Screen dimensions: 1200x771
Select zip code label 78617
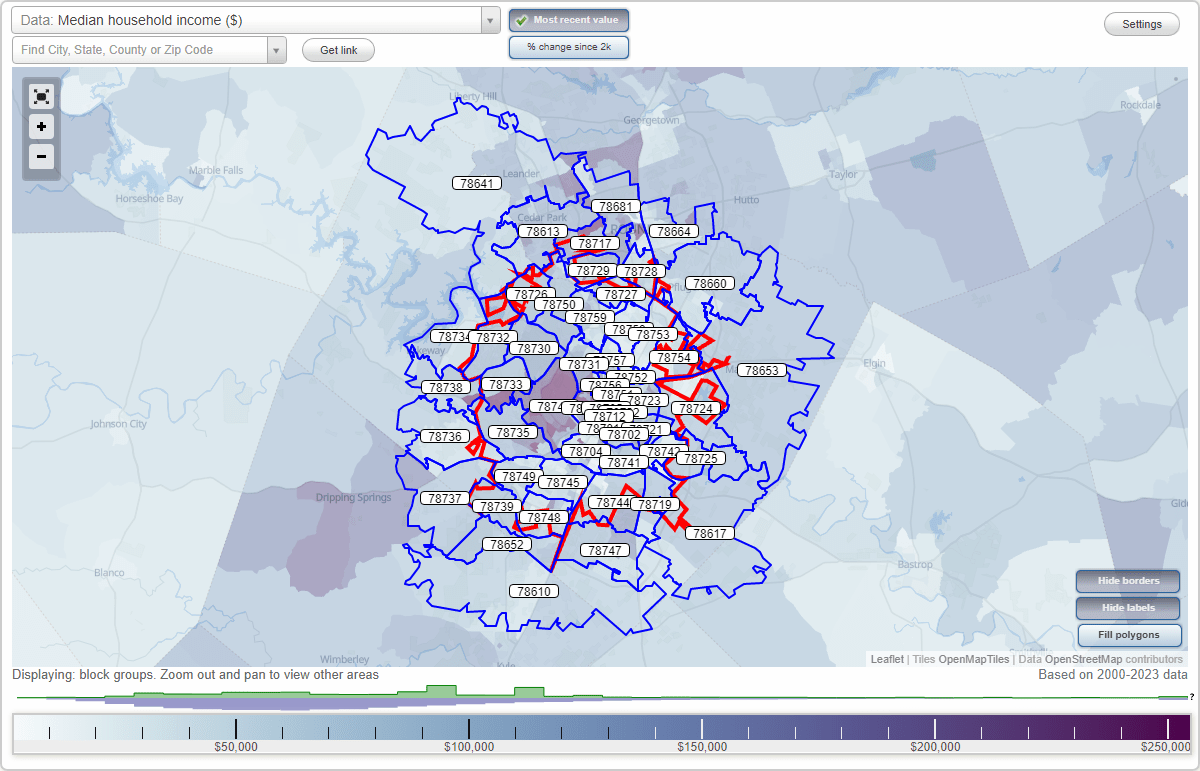pyautogui.click(x=709, y=533)
